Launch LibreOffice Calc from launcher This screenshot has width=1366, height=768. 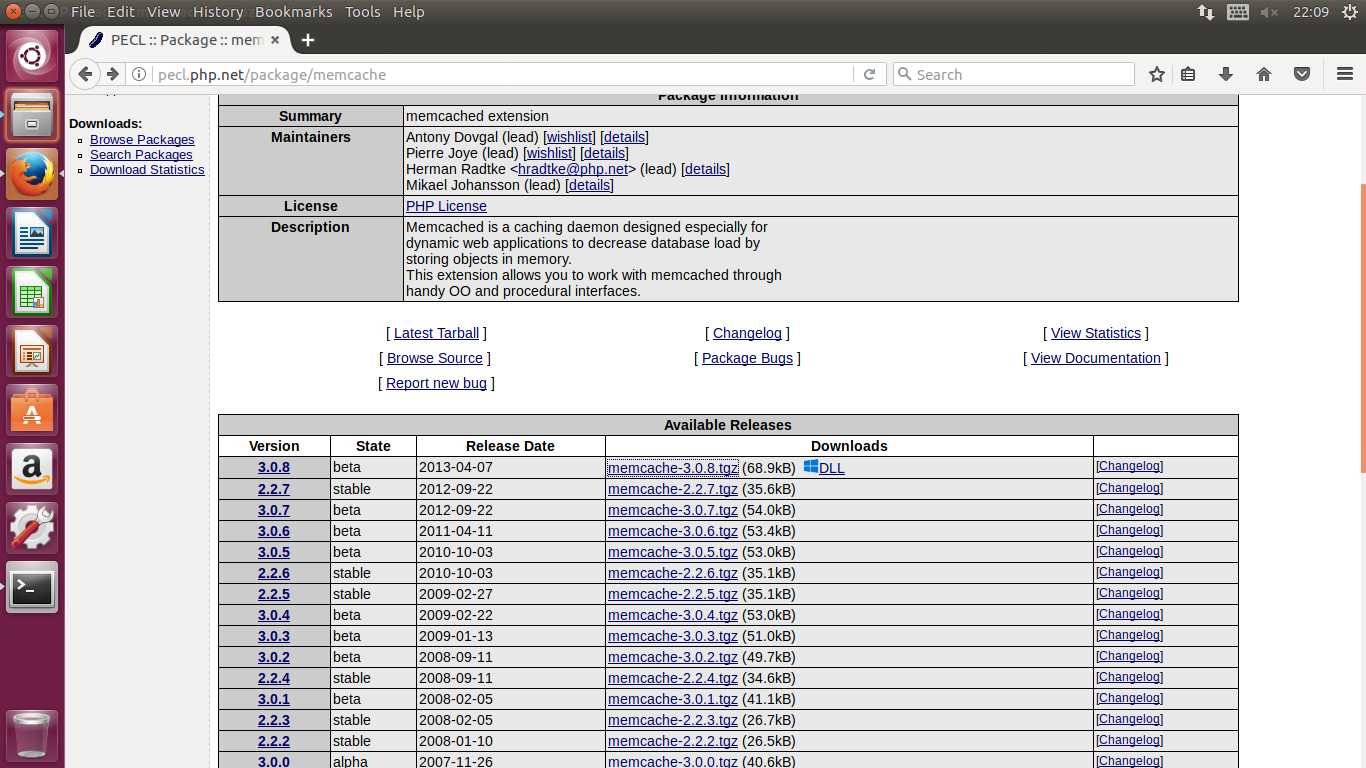(x=32, y=293)
